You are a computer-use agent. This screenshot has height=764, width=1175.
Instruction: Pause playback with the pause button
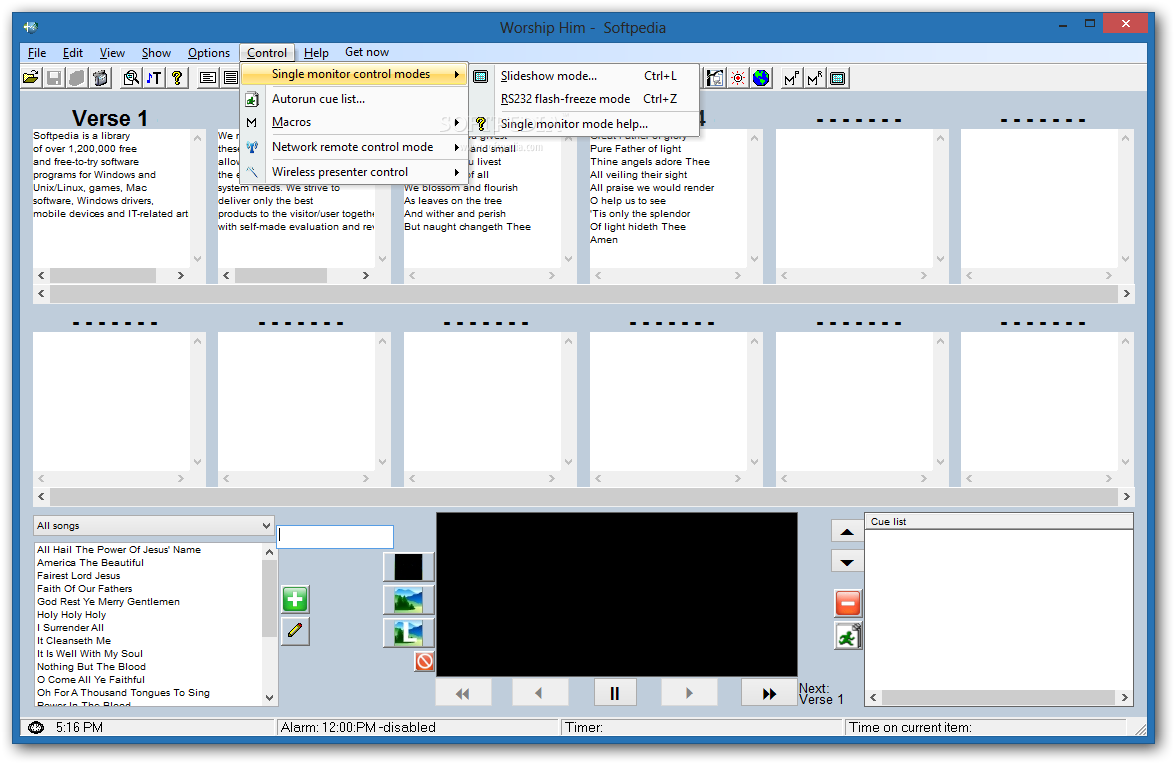[x=614, y=694]
